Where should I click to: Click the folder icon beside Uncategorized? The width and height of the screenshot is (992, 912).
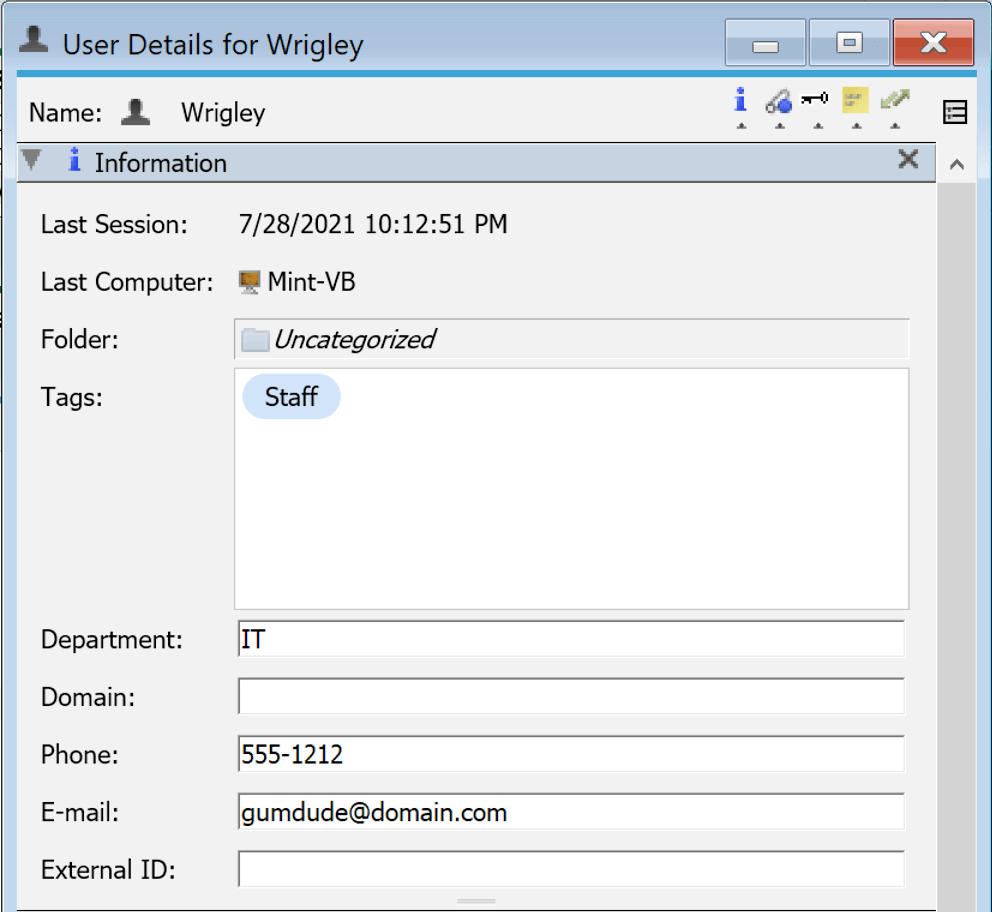click(x=256, y=339)
